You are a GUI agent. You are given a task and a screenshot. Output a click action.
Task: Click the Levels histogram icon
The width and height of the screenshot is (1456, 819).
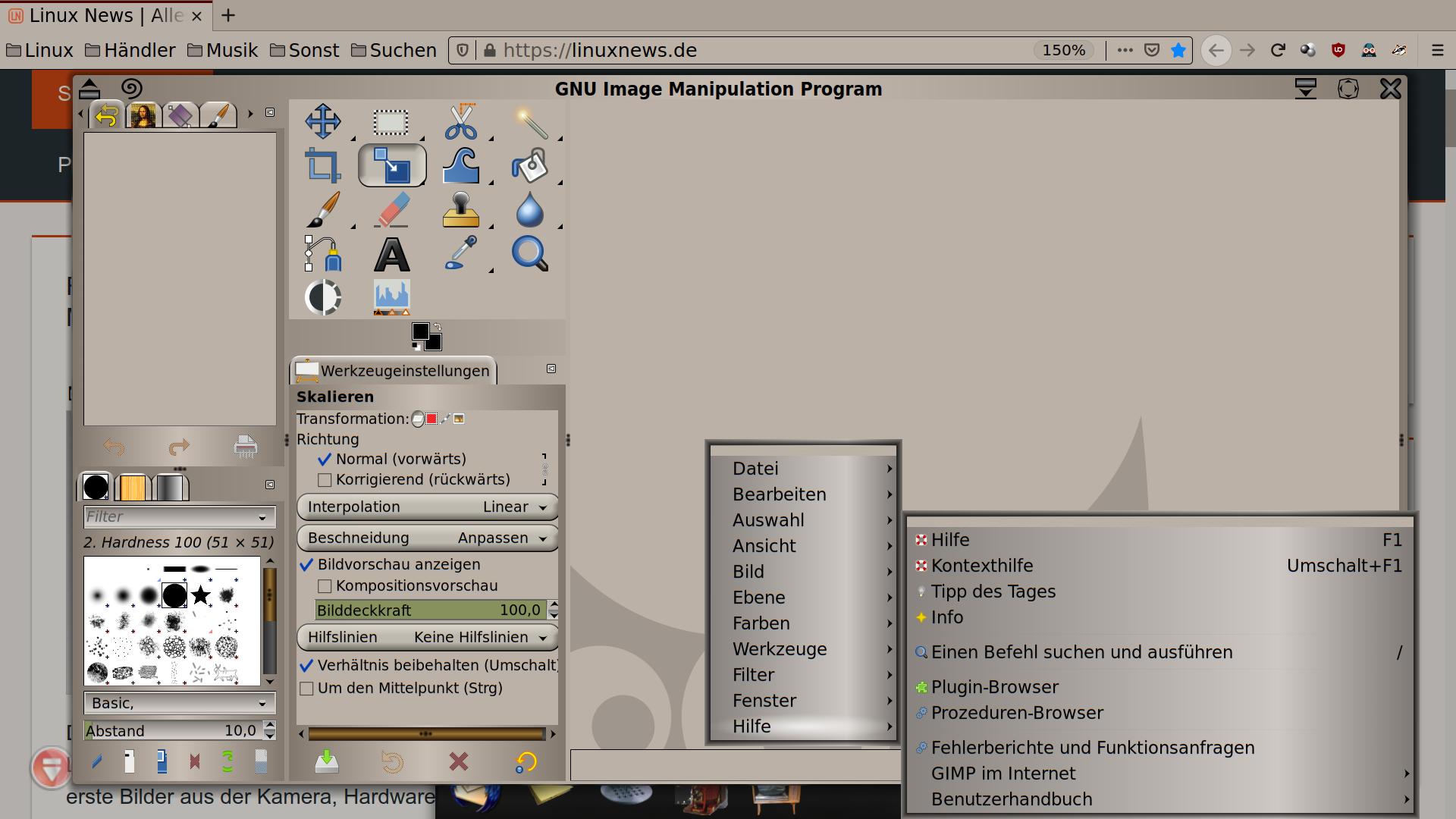click(392, 297)
